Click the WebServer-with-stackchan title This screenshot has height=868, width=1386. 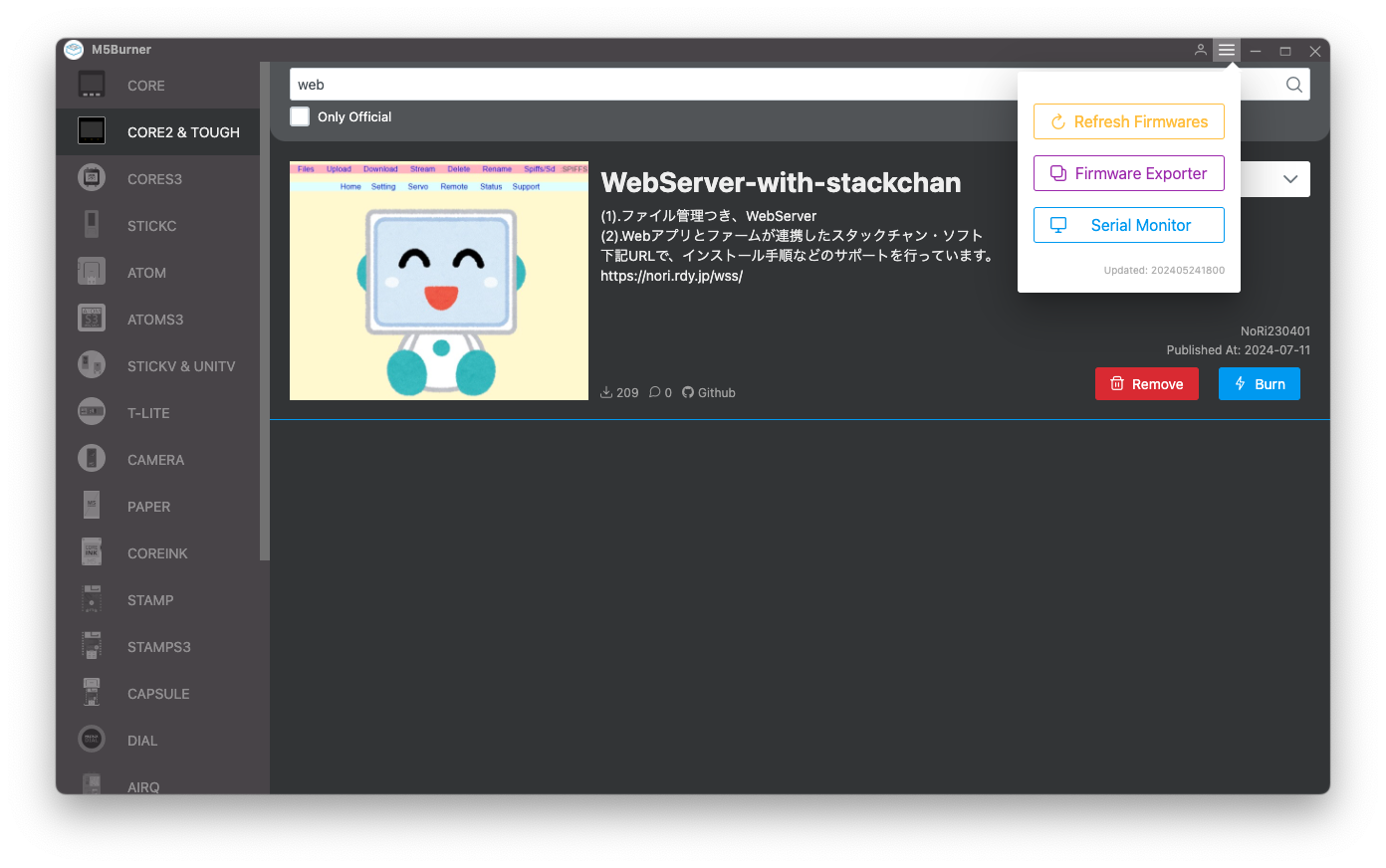[781, 182]
